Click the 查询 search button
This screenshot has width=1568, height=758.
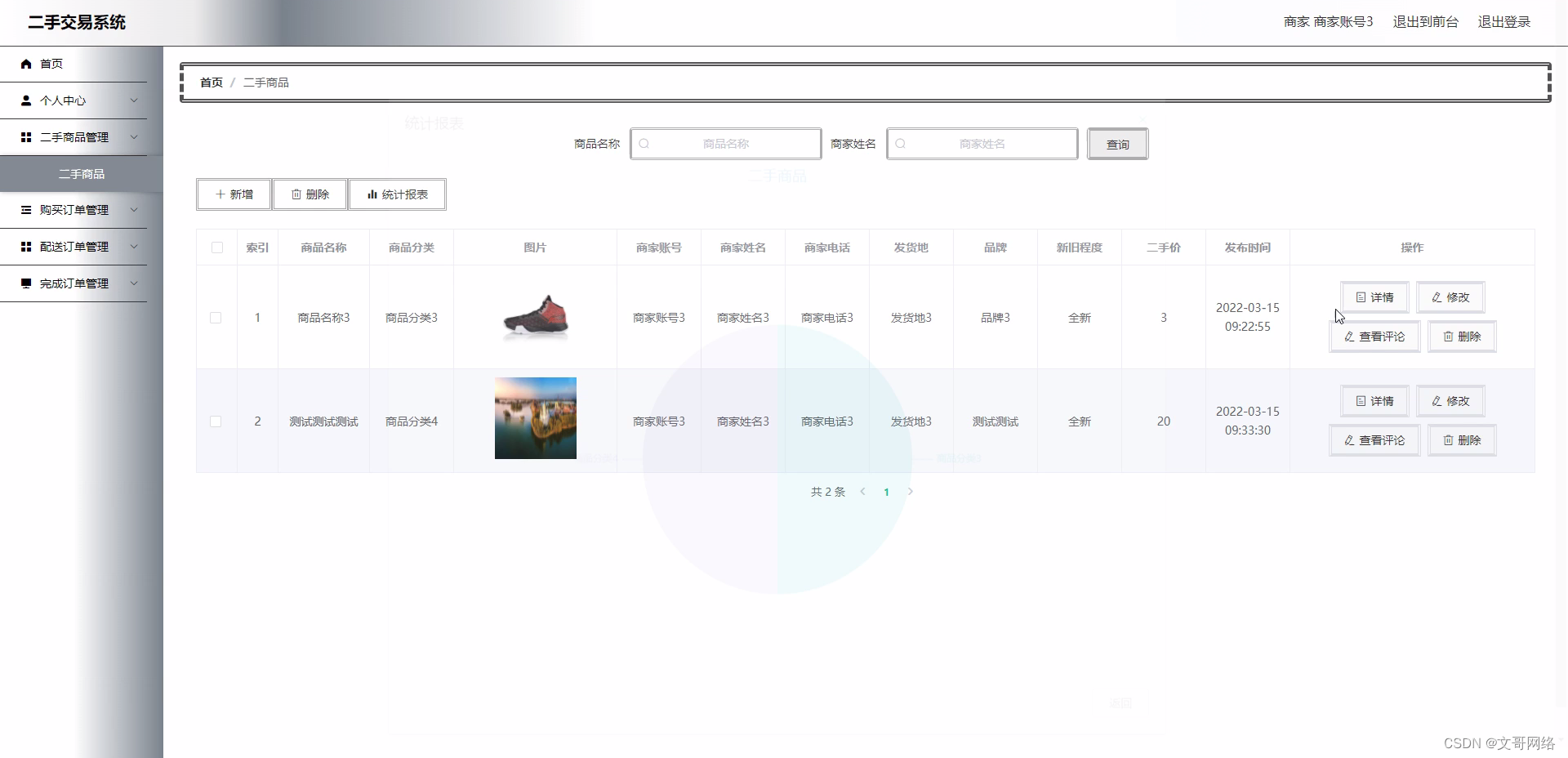coord(1117,144)
